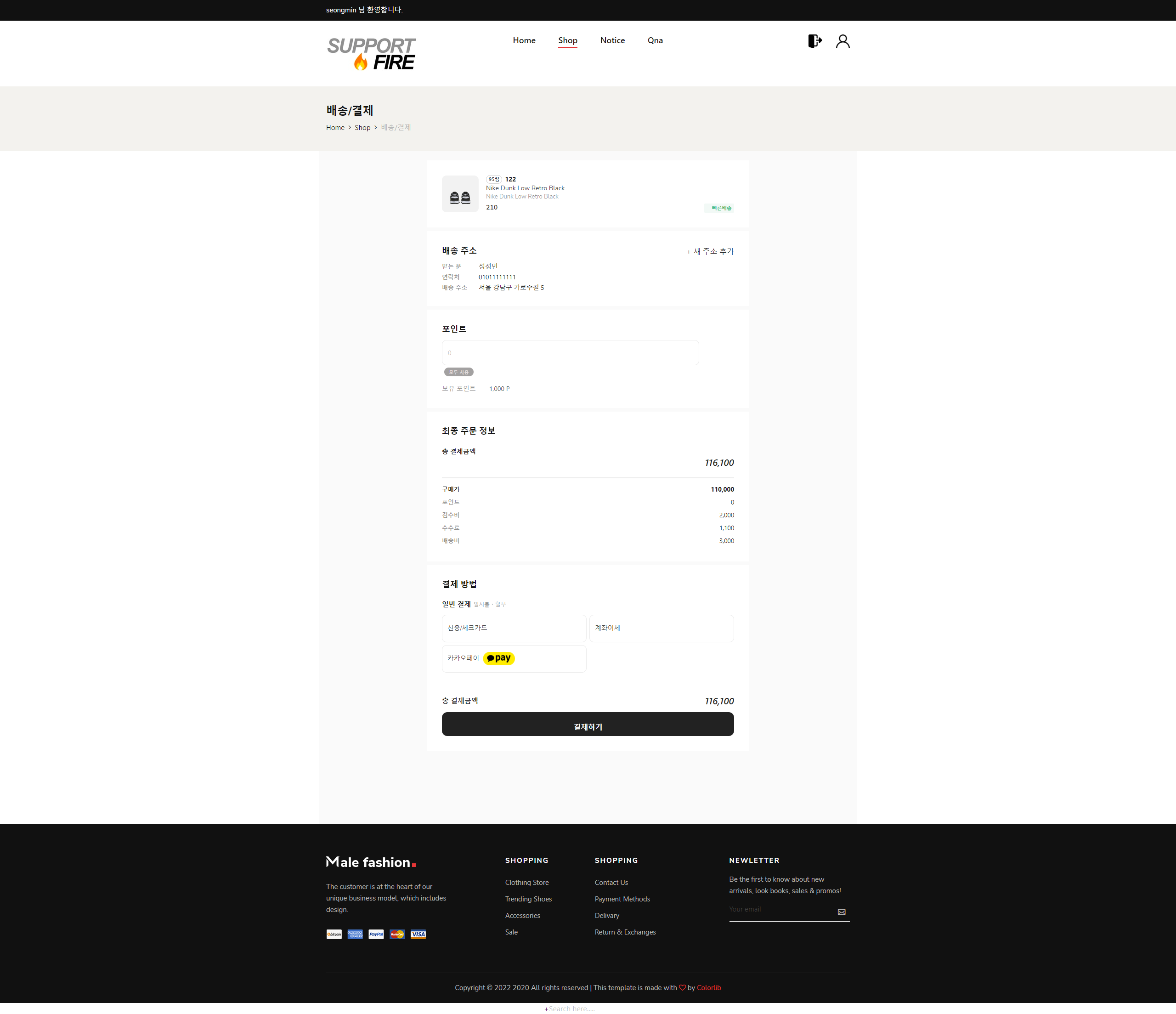
Task: Open the Qna section from the navbar
Action: pyautogui.click(x=655, y=40)
